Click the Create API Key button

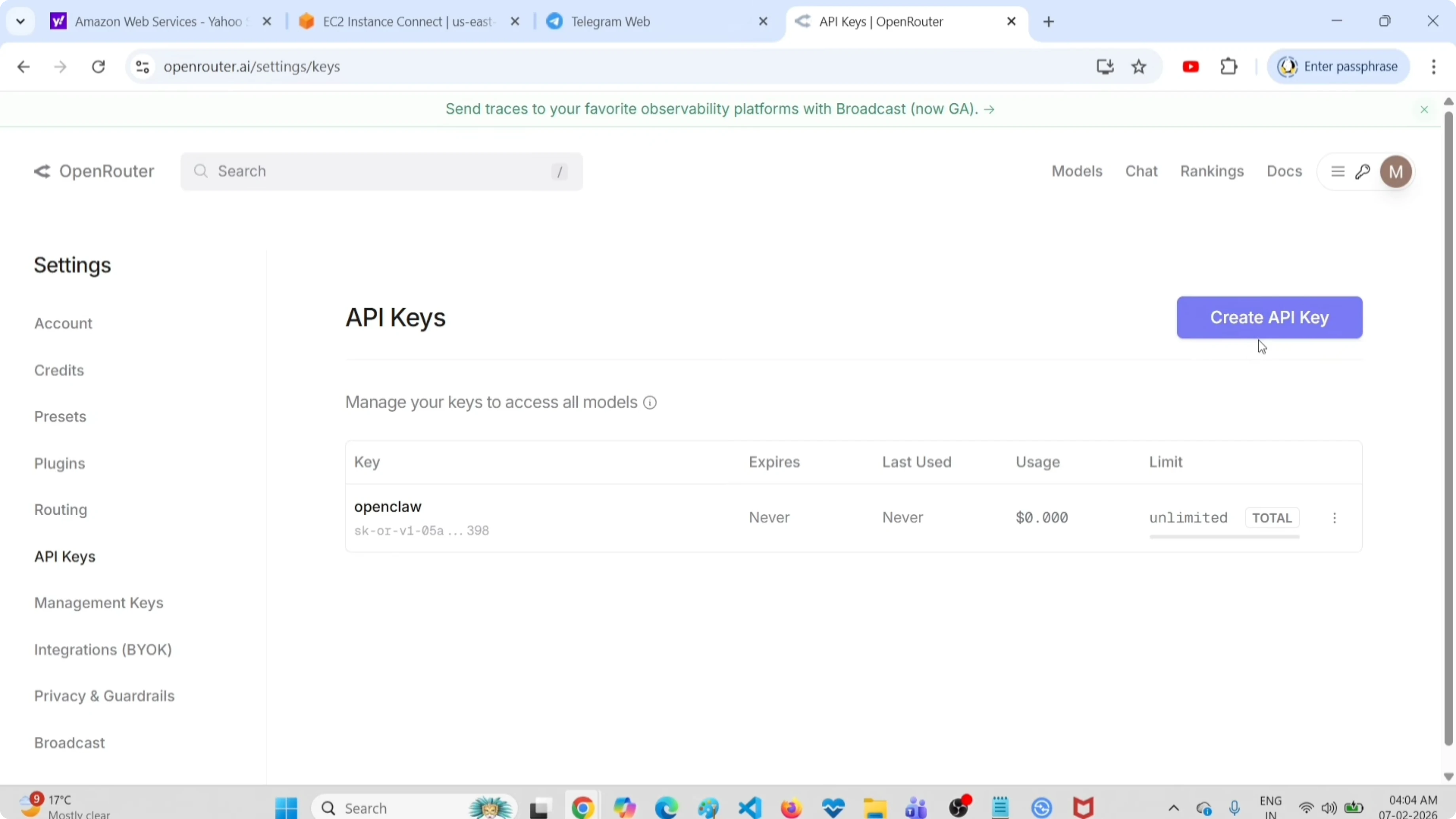(x=1269, y=317)
